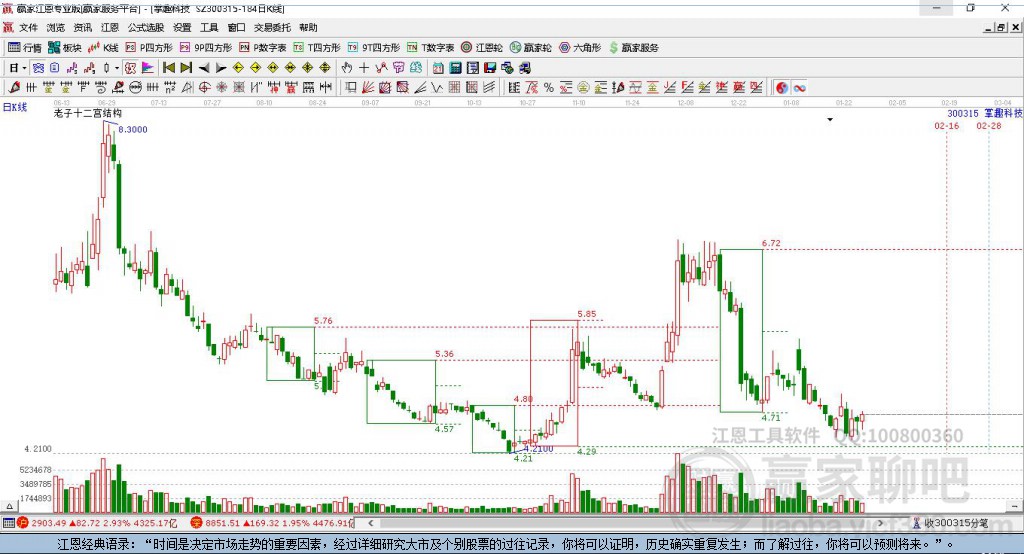1024x554 pixels.
Task: Open the calculator icon
Action: point(455,68)
